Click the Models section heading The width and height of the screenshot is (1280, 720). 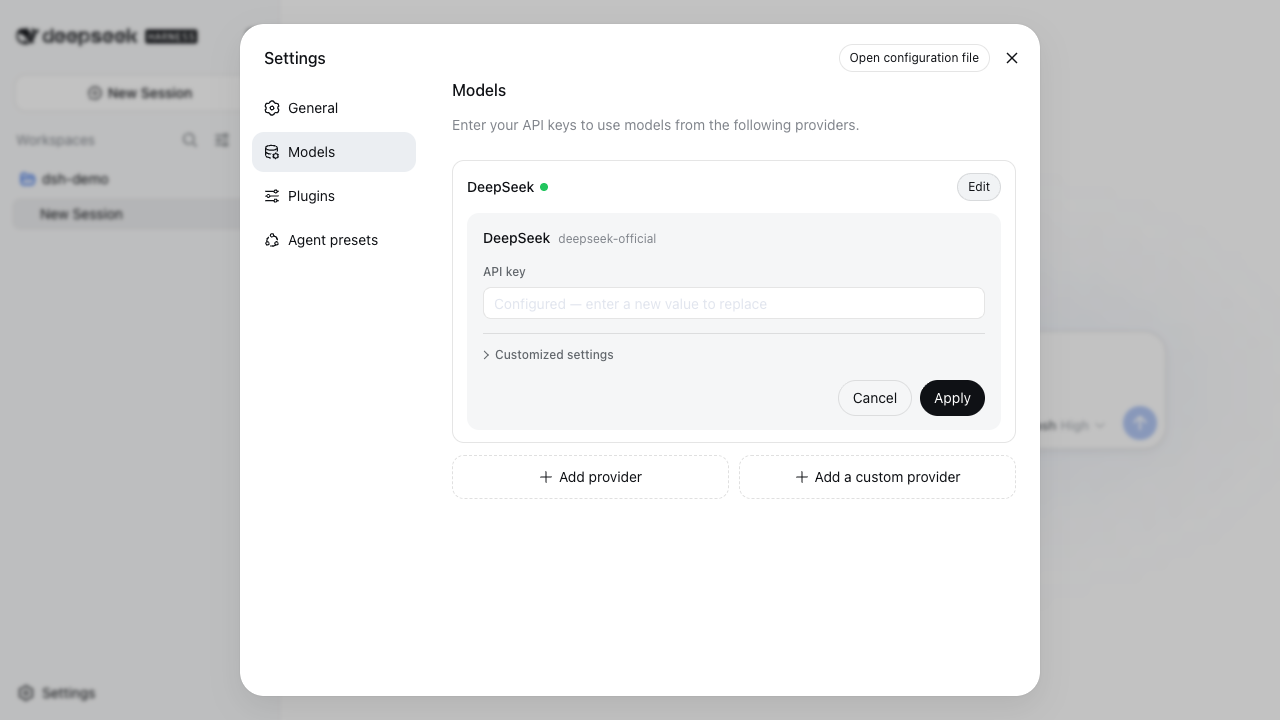(x=479, y=90)
